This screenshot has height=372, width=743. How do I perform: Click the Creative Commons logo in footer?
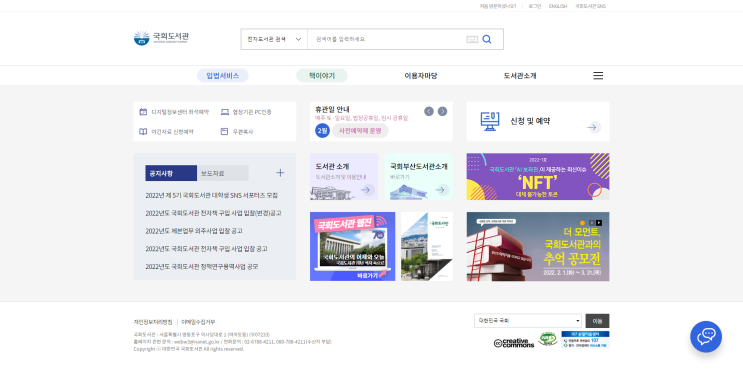[514, 343]
